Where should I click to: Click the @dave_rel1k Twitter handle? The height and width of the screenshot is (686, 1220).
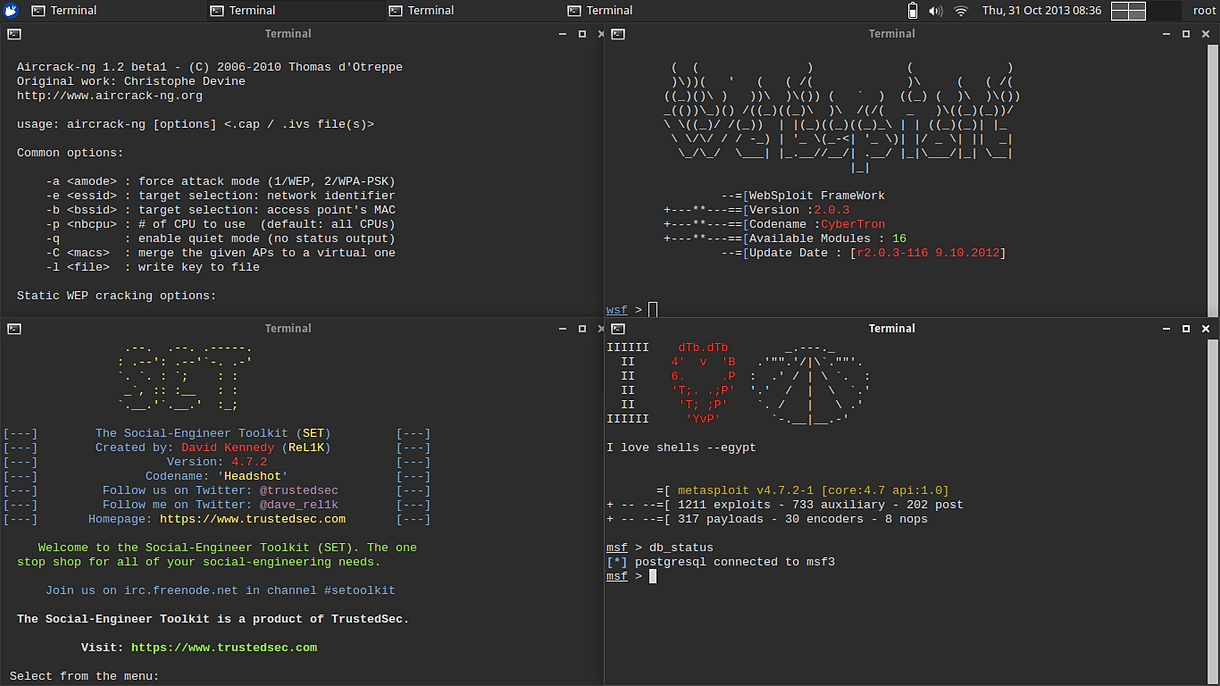[x=299, y=505]
